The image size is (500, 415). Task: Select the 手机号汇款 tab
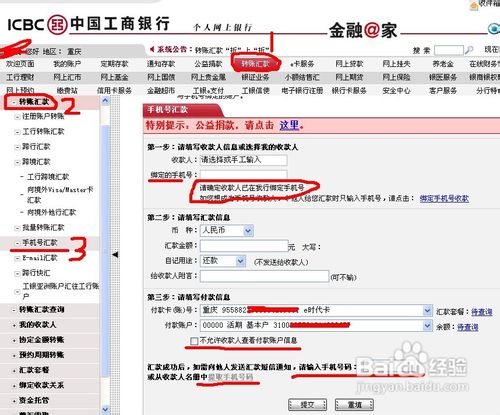pyautogui.click(x=182, y=110)
